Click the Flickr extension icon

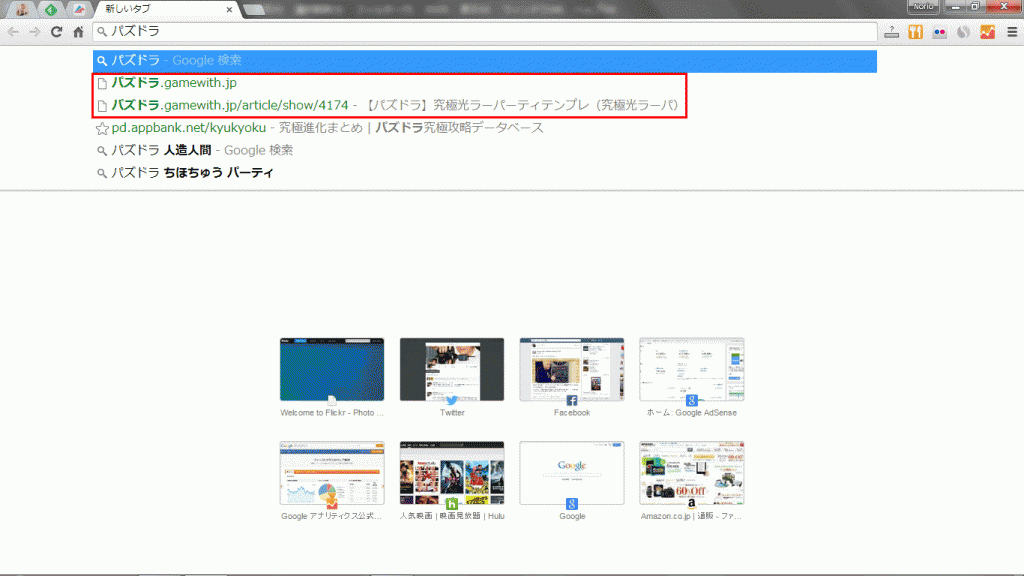click(x=939, y=32)
